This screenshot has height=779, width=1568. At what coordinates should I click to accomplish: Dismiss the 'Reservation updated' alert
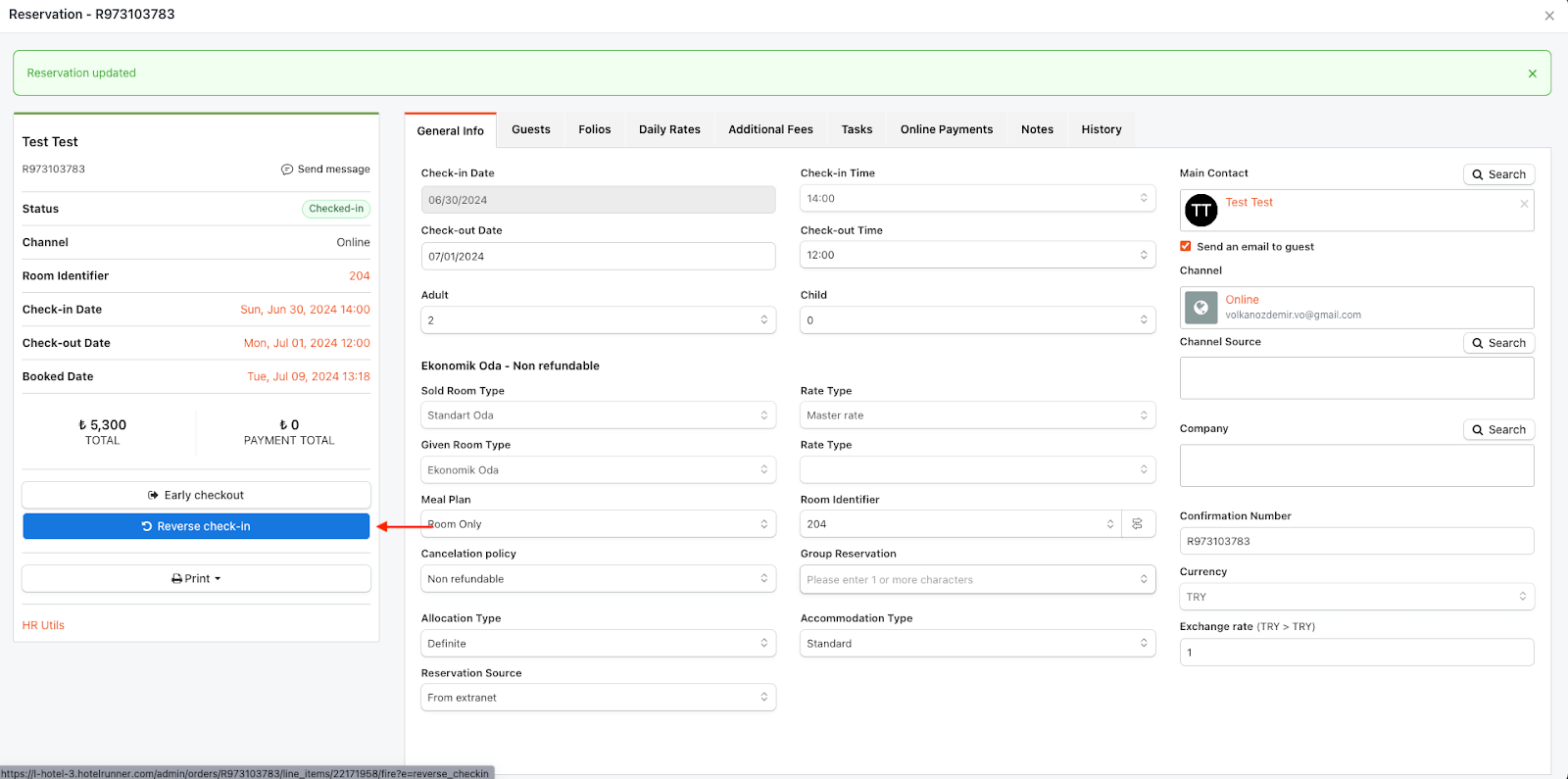pyautogui.click(x=1532, y=73)
